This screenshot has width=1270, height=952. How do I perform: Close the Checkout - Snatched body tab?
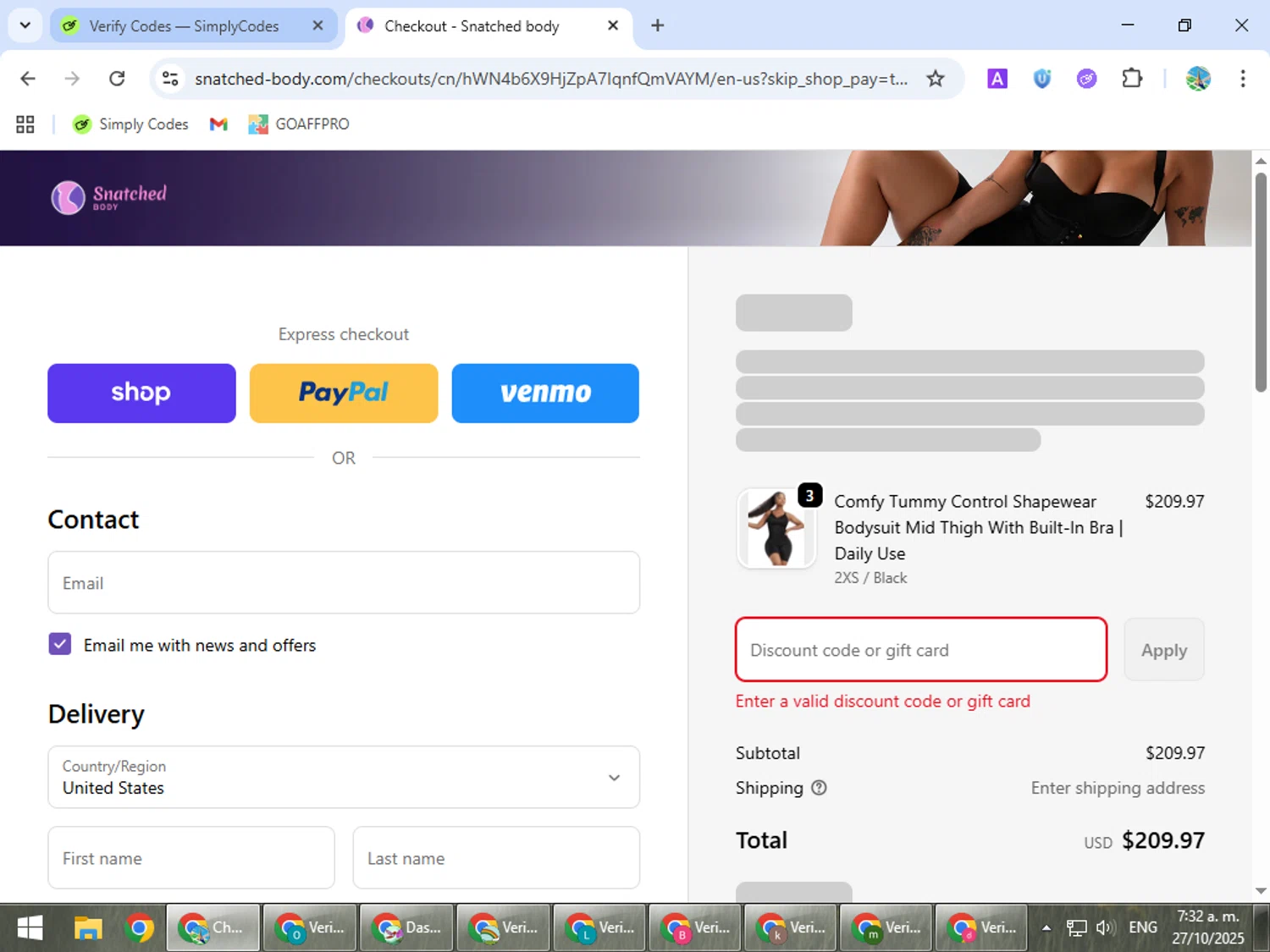pyautogui.click(x=613, y=25)
